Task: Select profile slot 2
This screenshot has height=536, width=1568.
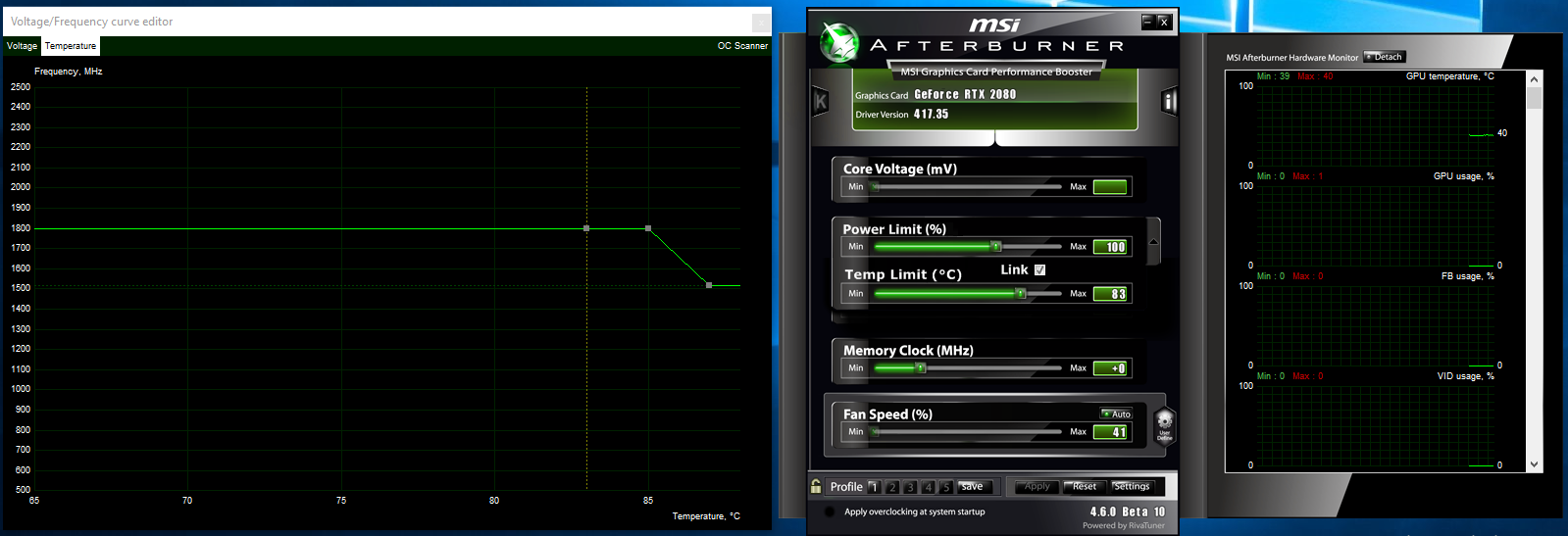Action: click(892, 487)
